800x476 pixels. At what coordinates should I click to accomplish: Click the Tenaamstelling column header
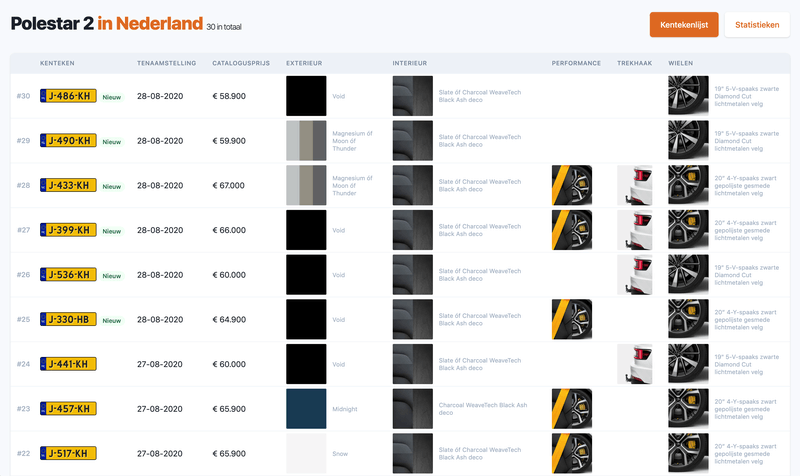click(x=166, y=63)
